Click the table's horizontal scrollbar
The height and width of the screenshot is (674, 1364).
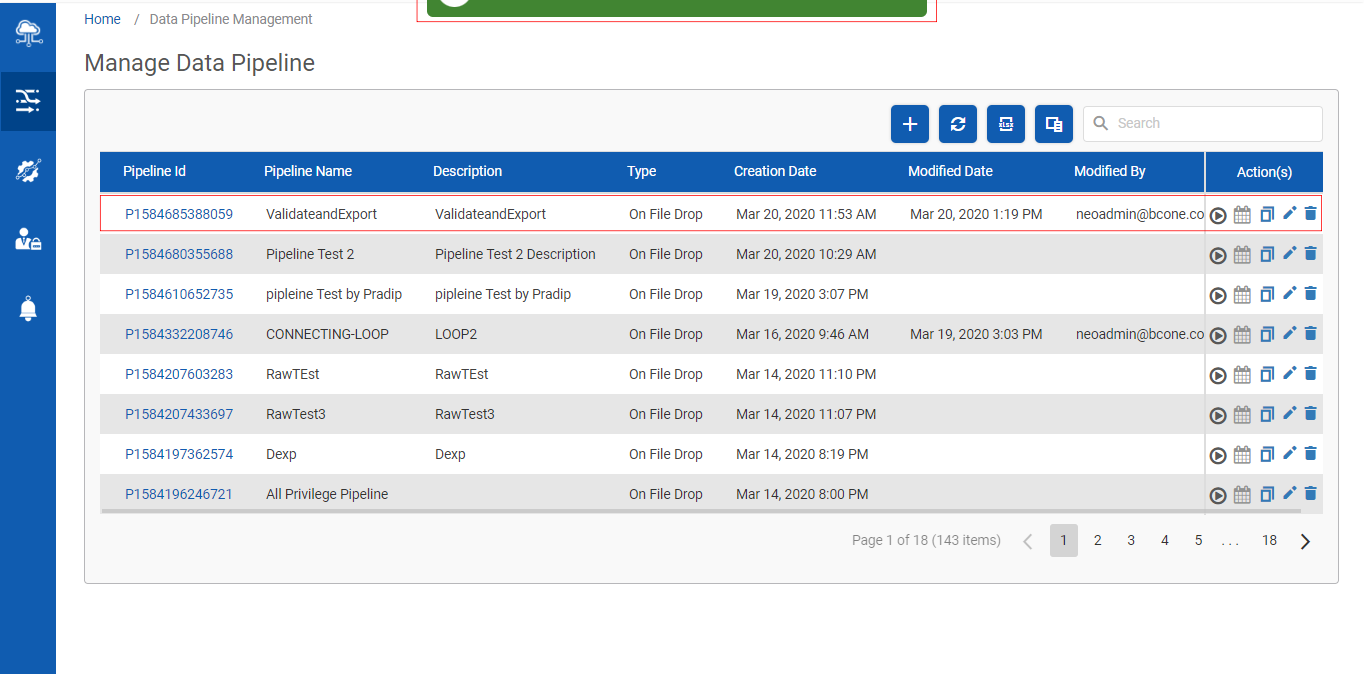702,511
